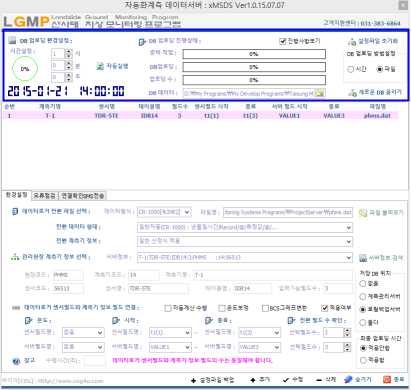Click the 시 hour stepper arrows
Viewport: 411px width, 390px height.
pyautogui.click(x=69, y=54)
